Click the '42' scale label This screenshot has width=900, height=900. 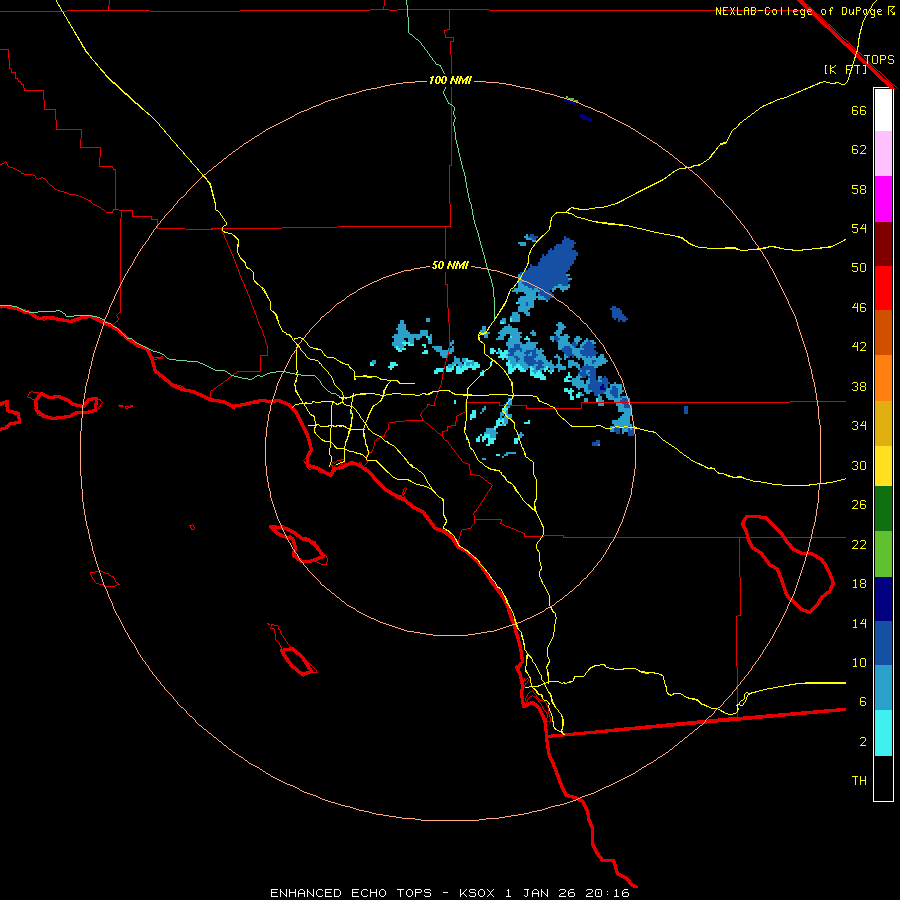point(859,347)
